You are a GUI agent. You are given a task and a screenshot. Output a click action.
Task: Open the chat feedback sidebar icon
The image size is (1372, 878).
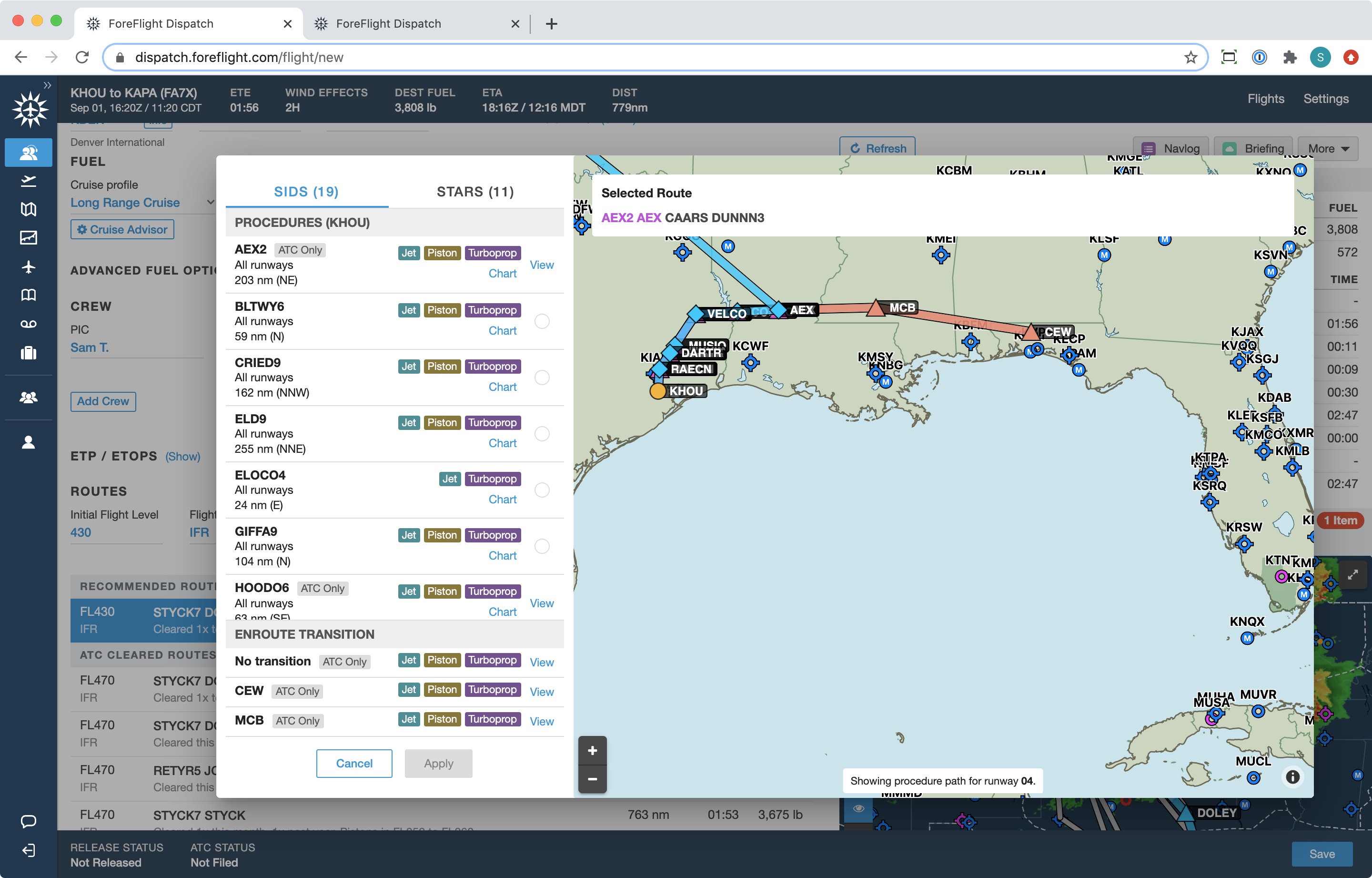(29, 821)
